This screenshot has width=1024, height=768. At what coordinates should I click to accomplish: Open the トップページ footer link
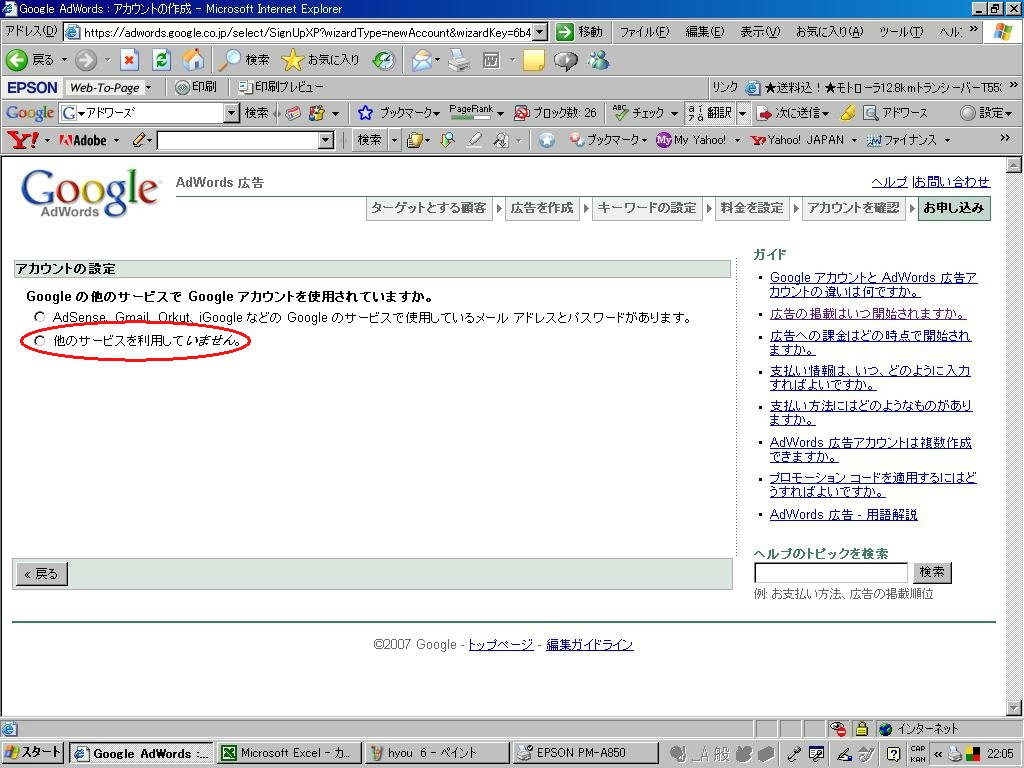click(x=501, y=645)
